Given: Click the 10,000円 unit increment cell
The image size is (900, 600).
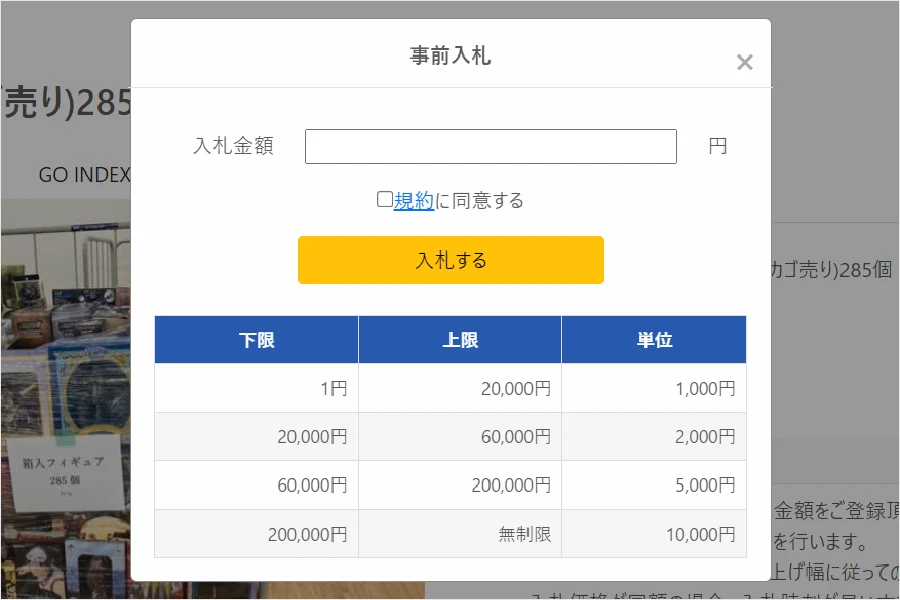Looking at the screenshot, I should point(653,534).
